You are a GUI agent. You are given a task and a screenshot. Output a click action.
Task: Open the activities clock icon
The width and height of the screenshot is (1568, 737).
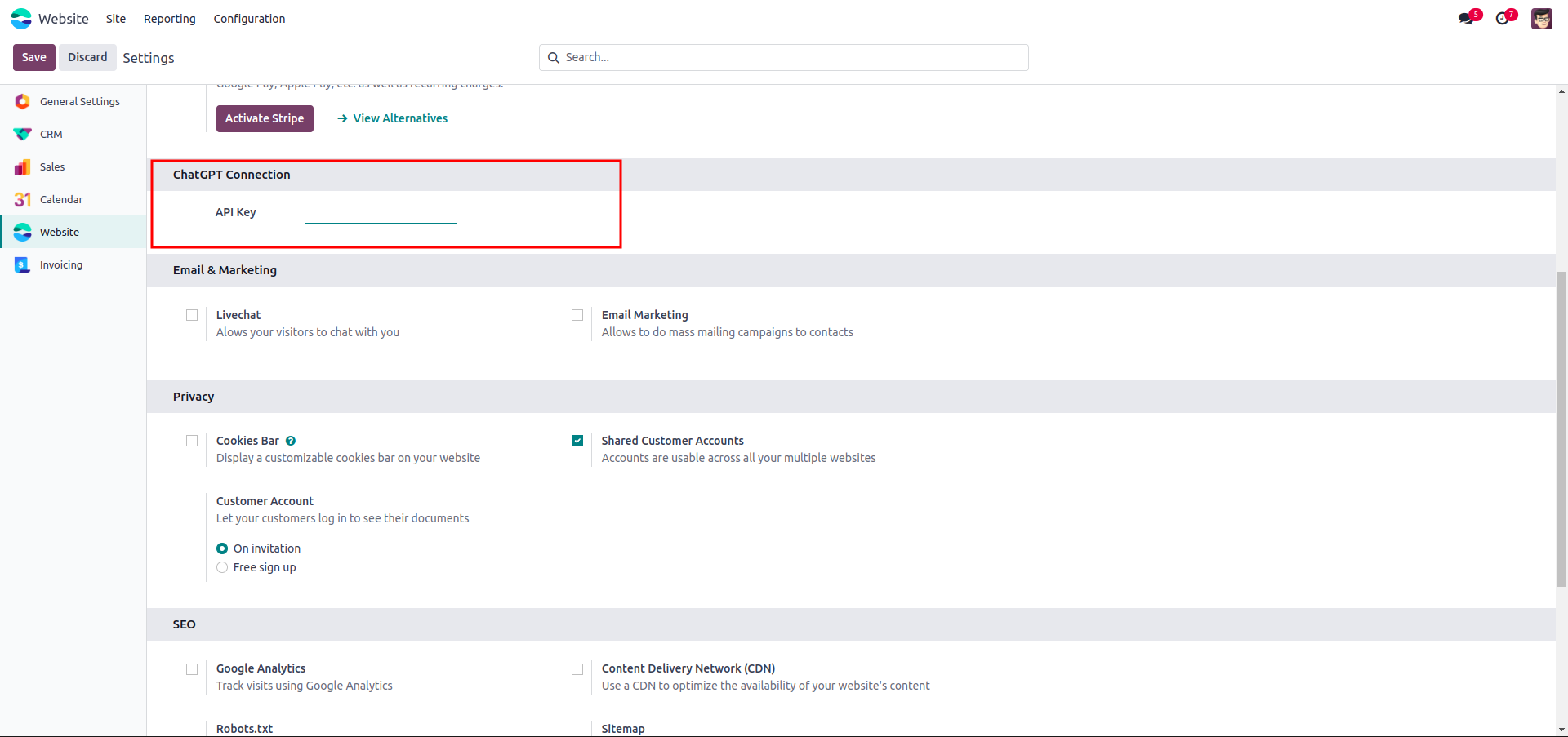(x=1503, y=19)
